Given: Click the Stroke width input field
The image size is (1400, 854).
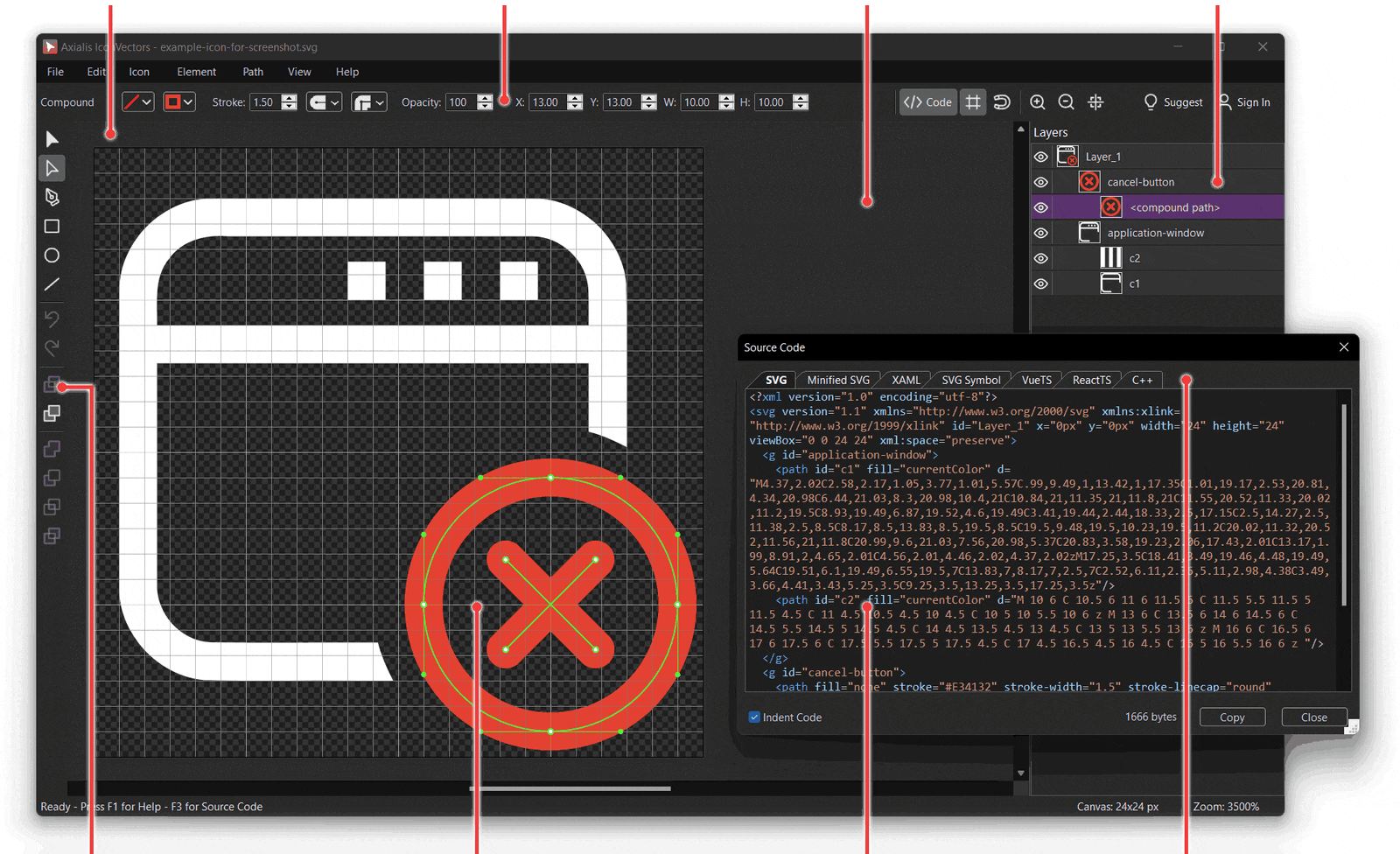Looking at the screenshot, I should click(x=265, y=102).
